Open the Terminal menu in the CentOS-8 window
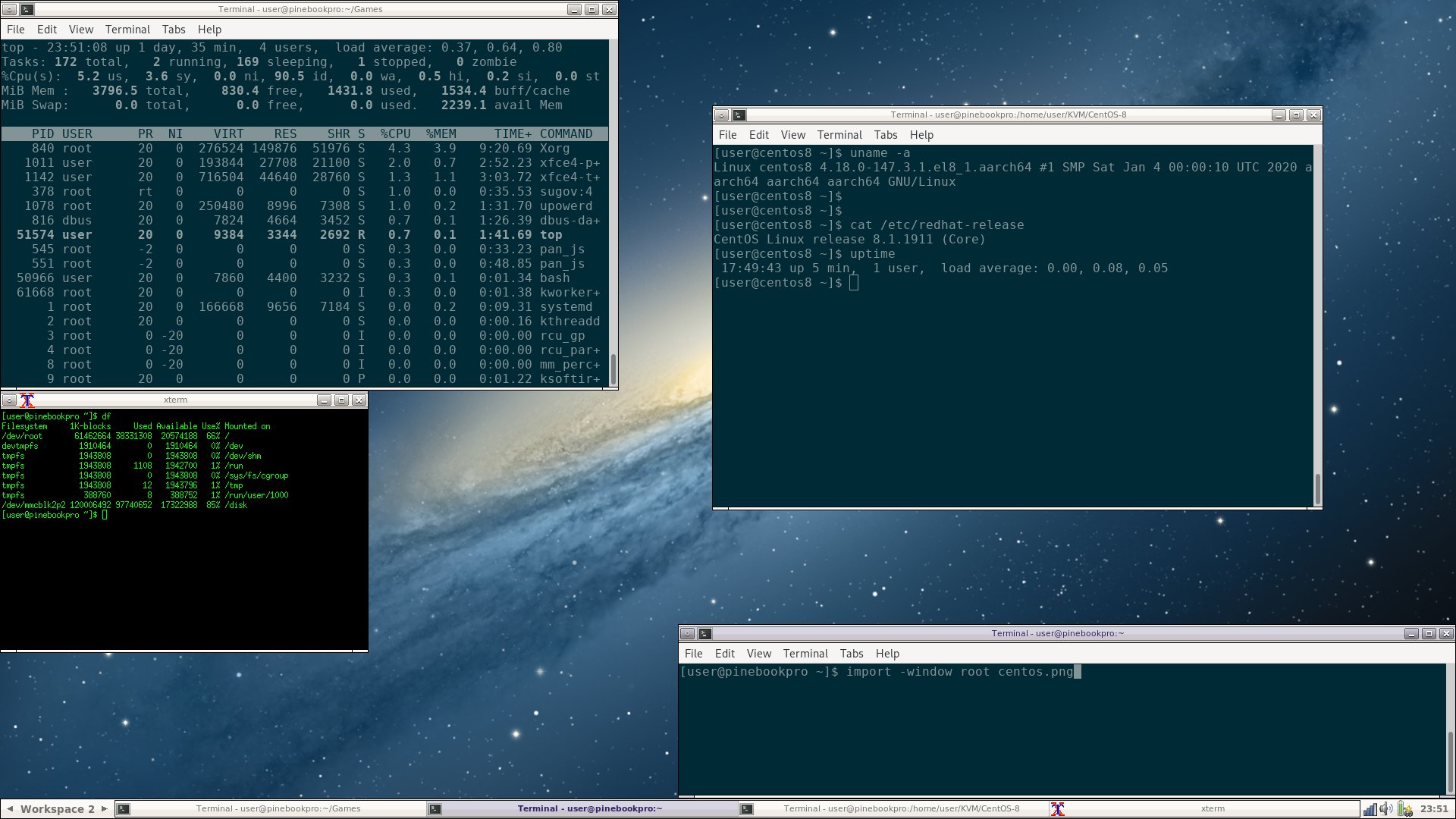1456x819 pixels. coord(840,134)
